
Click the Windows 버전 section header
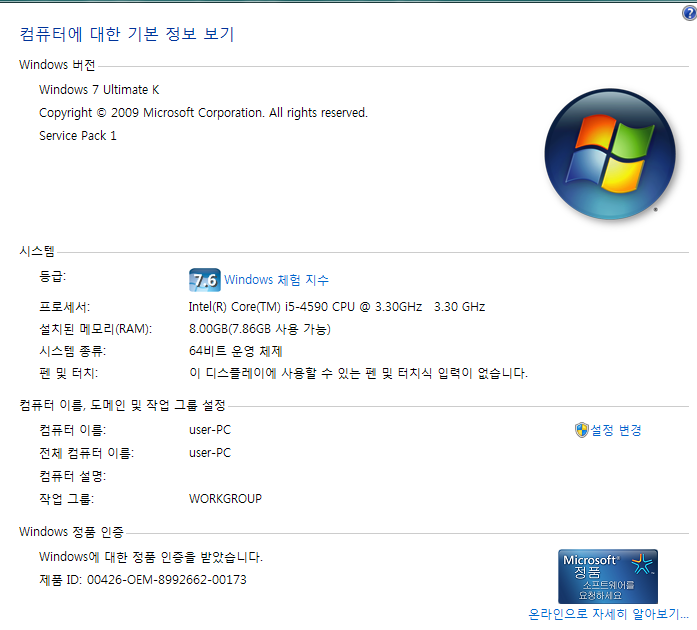57,65
